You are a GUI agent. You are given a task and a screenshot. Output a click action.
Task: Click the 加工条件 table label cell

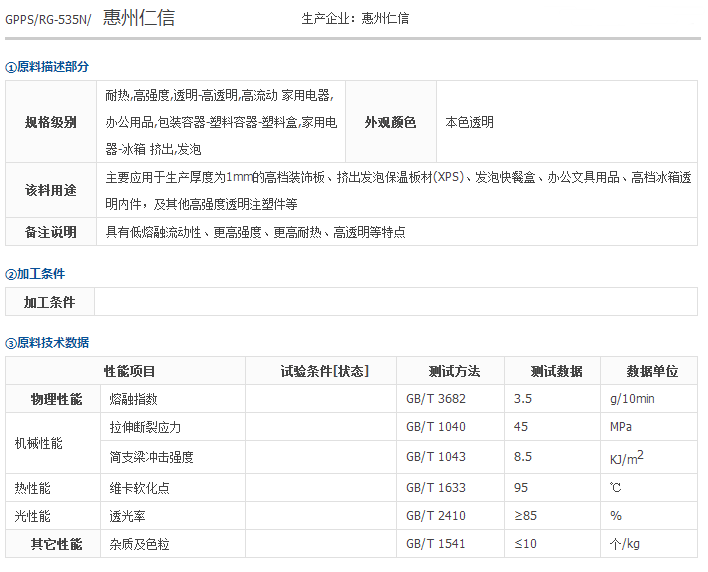(x=50, y=302)
